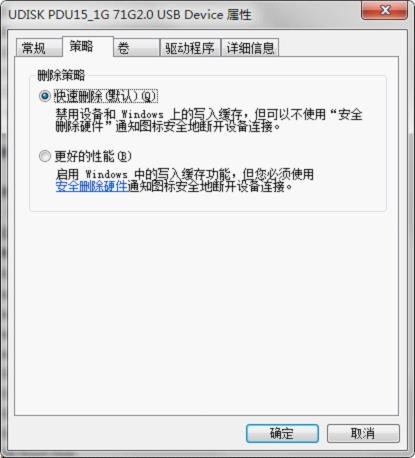Open the 卷 tab
This screenshot has width=415, height=458.
[136, 48]
